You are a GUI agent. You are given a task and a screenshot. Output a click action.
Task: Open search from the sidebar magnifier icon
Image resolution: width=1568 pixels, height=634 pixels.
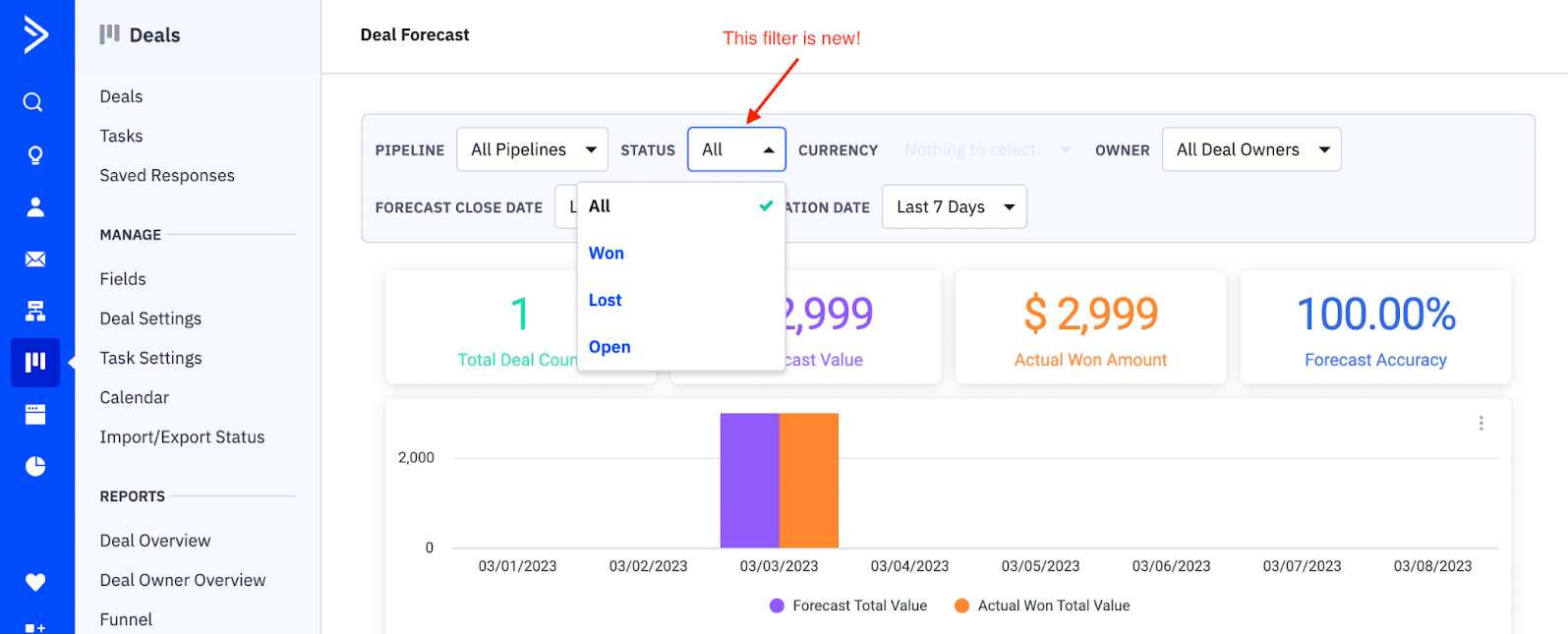(33, 102)
